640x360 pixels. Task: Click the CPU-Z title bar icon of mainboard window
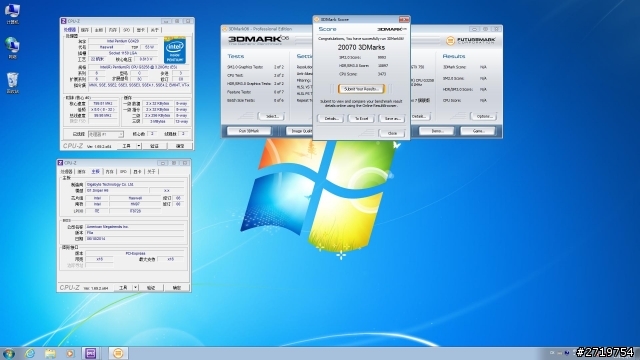[x=60, y=162]
